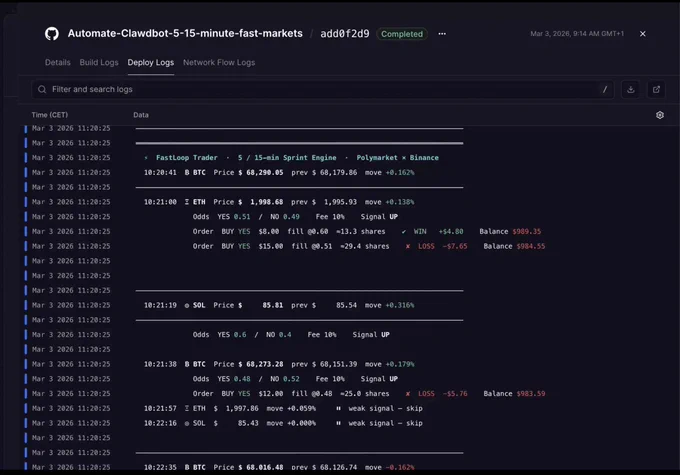Download the logs via the download icon
680x475 pixels.
pos(631,89)
